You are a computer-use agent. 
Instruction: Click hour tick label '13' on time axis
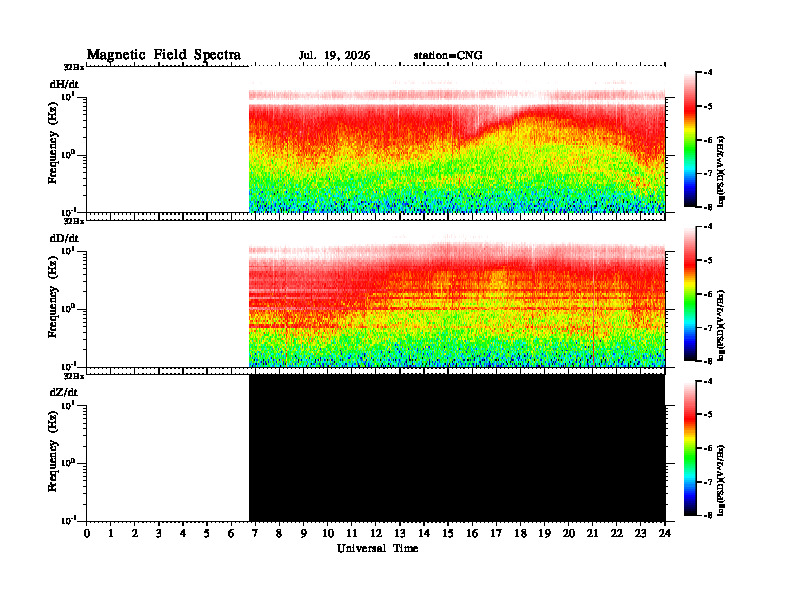400,534
